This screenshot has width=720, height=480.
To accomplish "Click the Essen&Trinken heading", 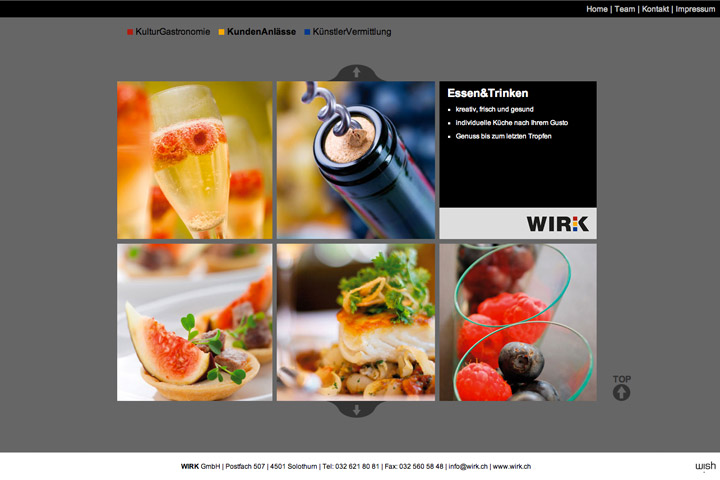I will click(x=488, y=93).
